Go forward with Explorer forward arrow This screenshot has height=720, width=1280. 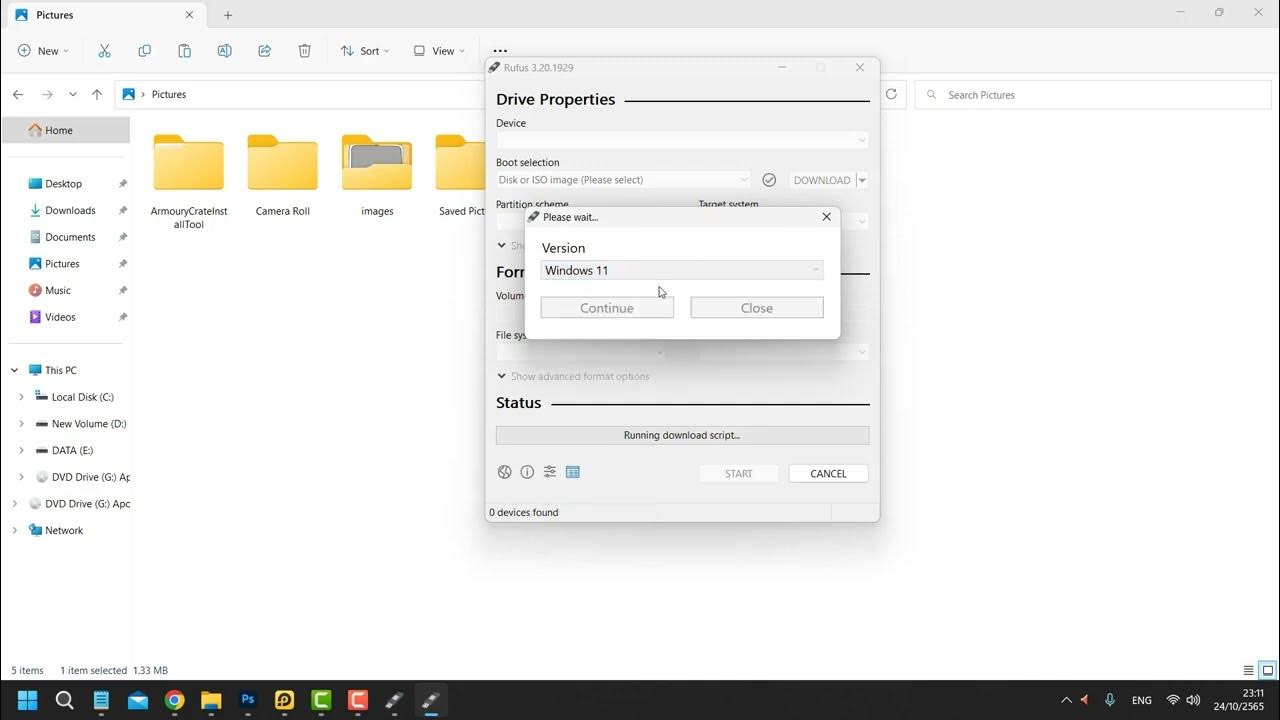click(46, 94)
